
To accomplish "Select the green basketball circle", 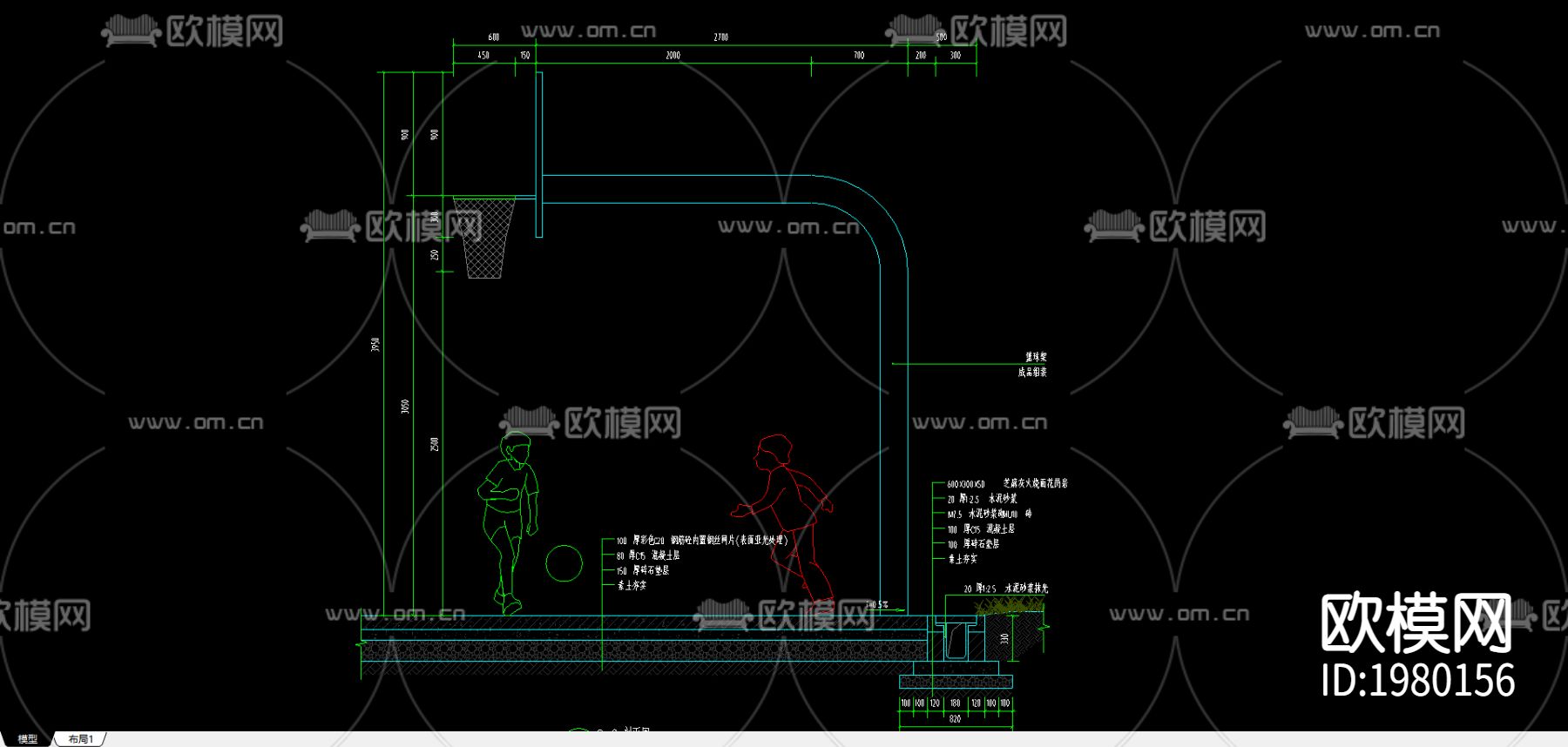I will (564, 563).
